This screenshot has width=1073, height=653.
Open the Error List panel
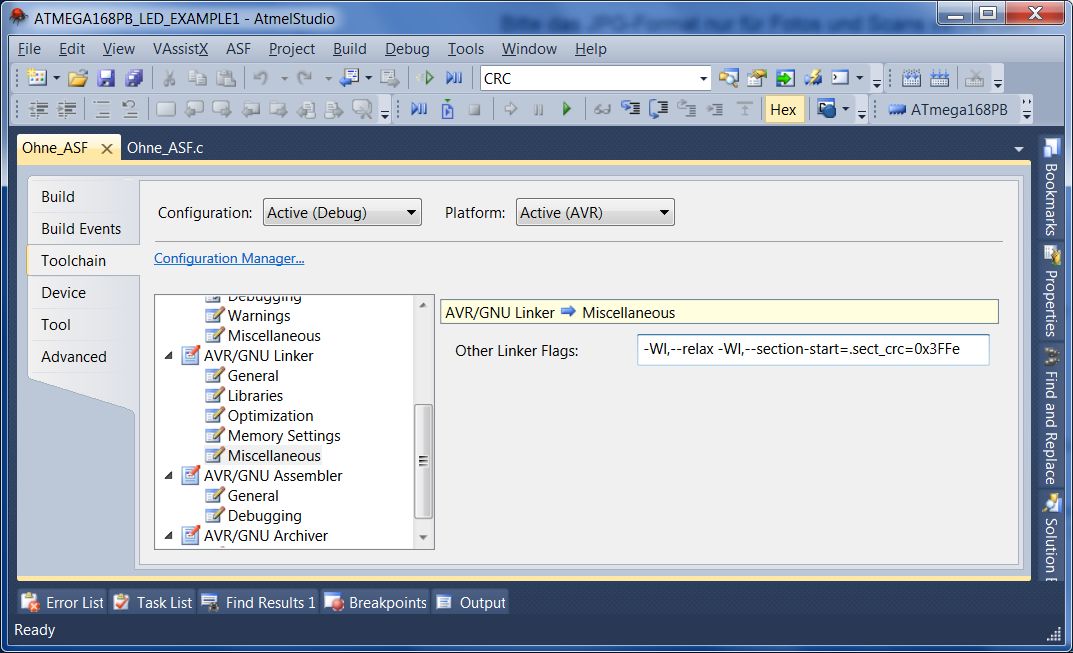(62, 602)
